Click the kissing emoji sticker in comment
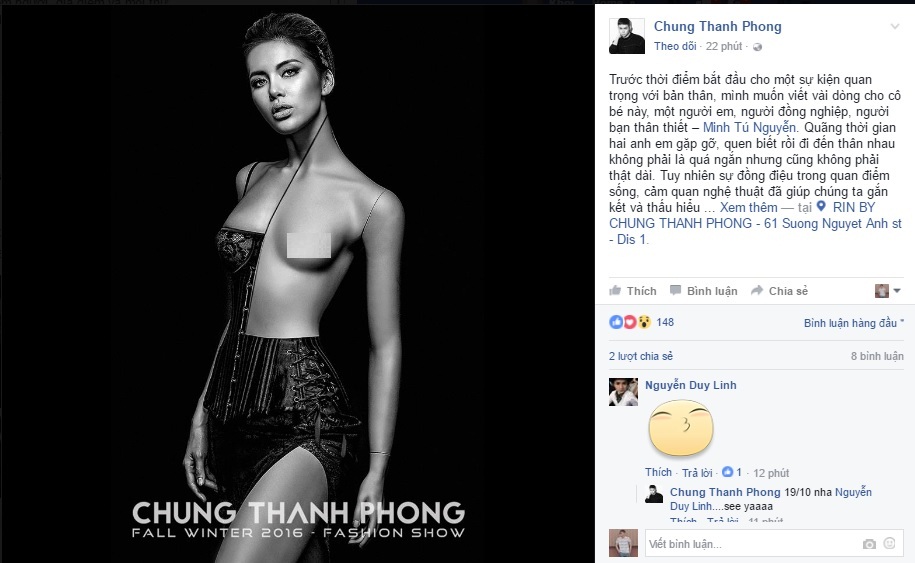The image size is (915, 563). (681, 428)
